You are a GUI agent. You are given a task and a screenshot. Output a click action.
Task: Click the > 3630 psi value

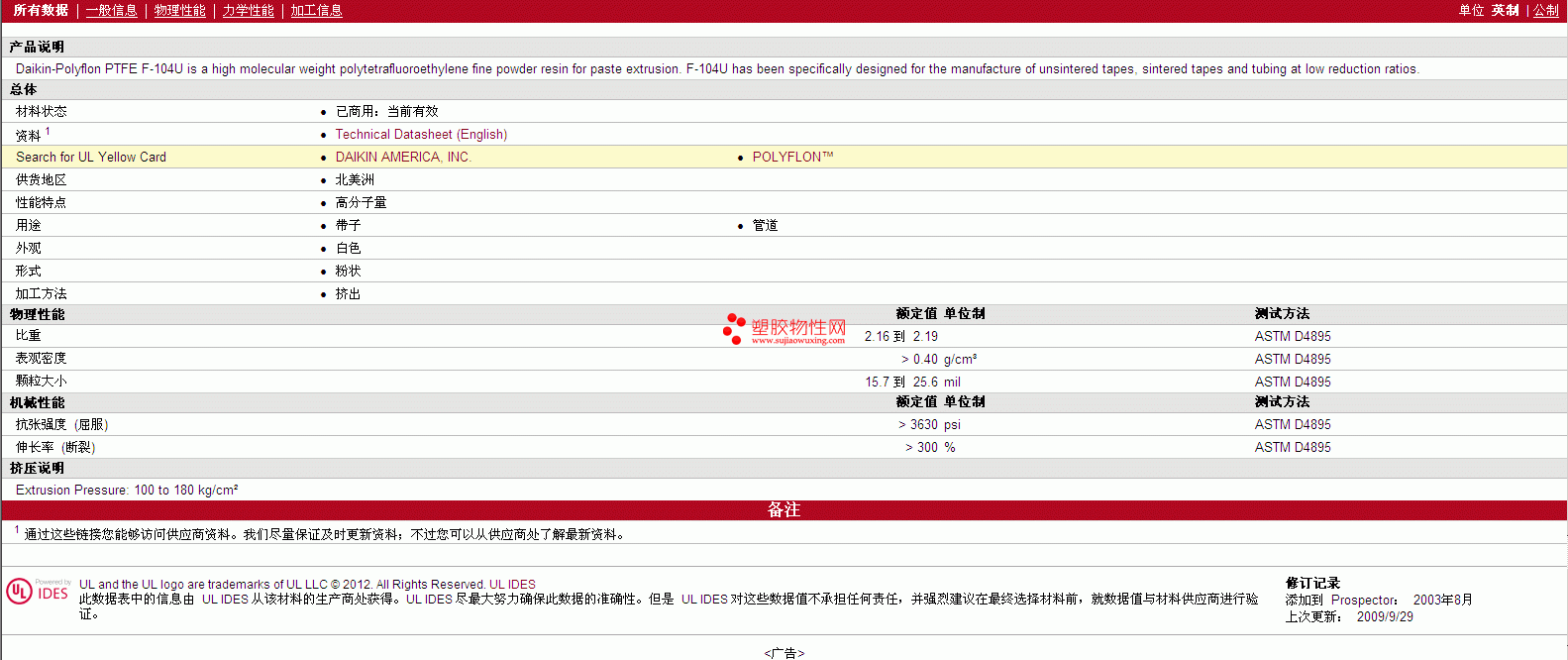pyautogui.click(x=929, y=424)
